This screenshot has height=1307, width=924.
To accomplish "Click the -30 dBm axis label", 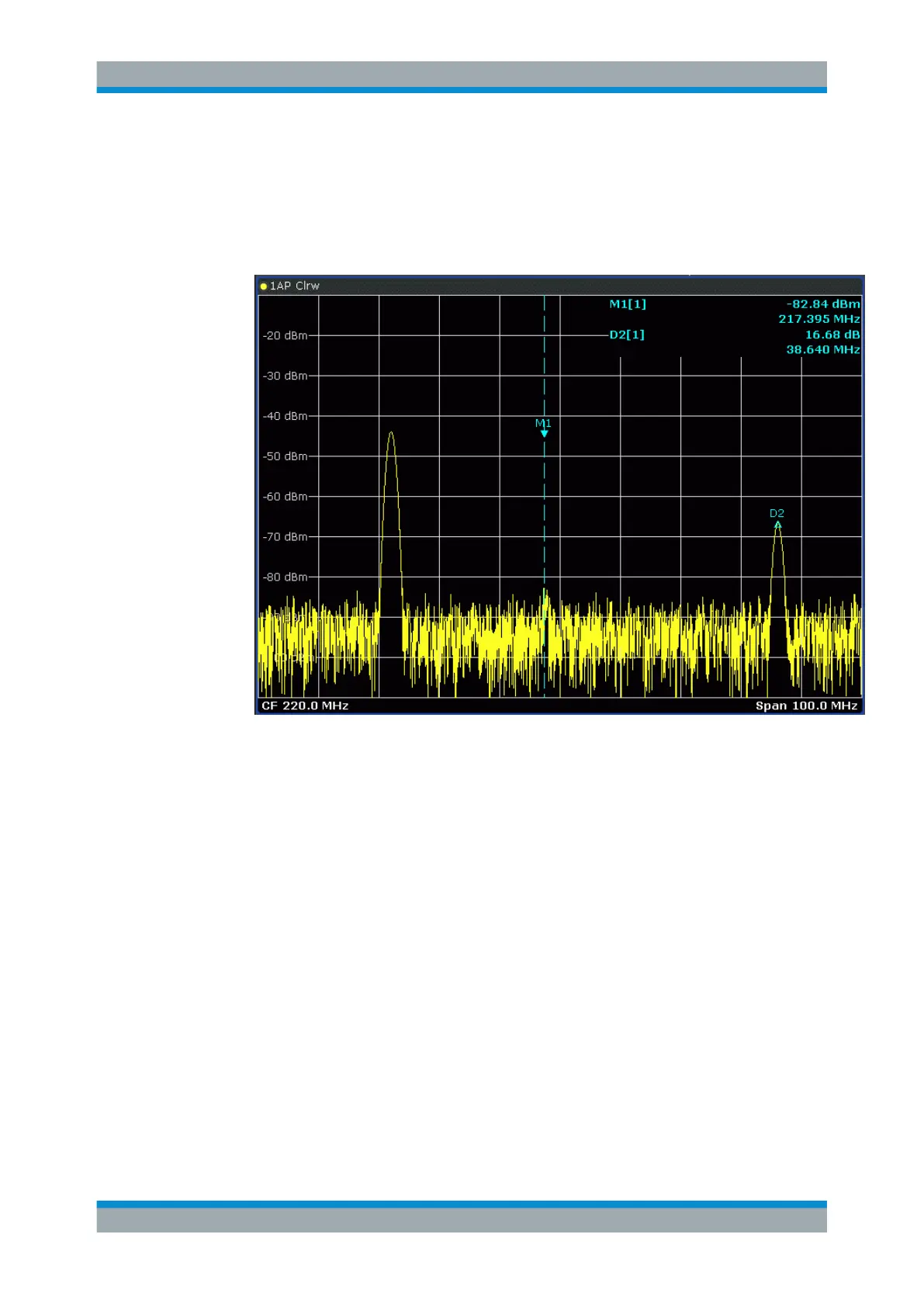I will [x=285, y=376].
